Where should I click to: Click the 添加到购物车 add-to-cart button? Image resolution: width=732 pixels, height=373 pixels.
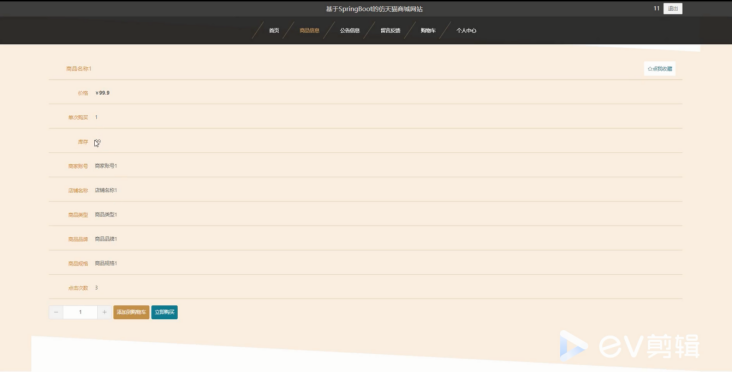(131, 312)
